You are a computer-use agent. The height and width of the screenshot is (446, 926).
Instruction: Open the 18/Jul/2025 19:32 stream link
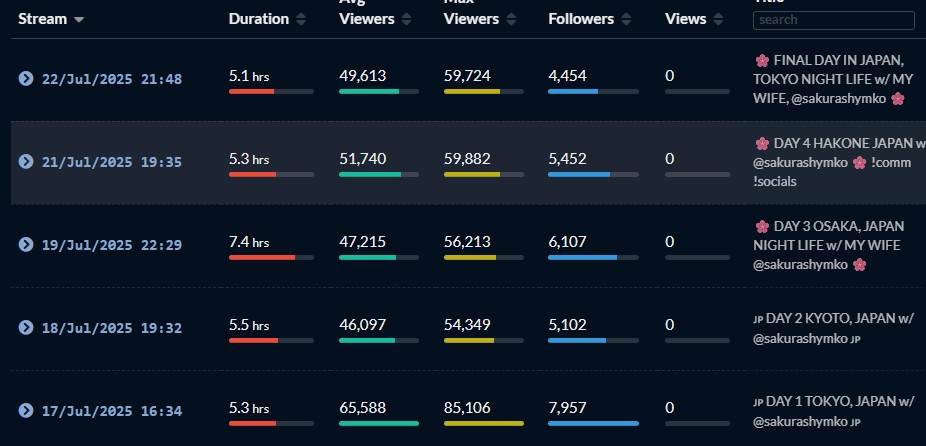pyautogui.click(x=112, y=327)
